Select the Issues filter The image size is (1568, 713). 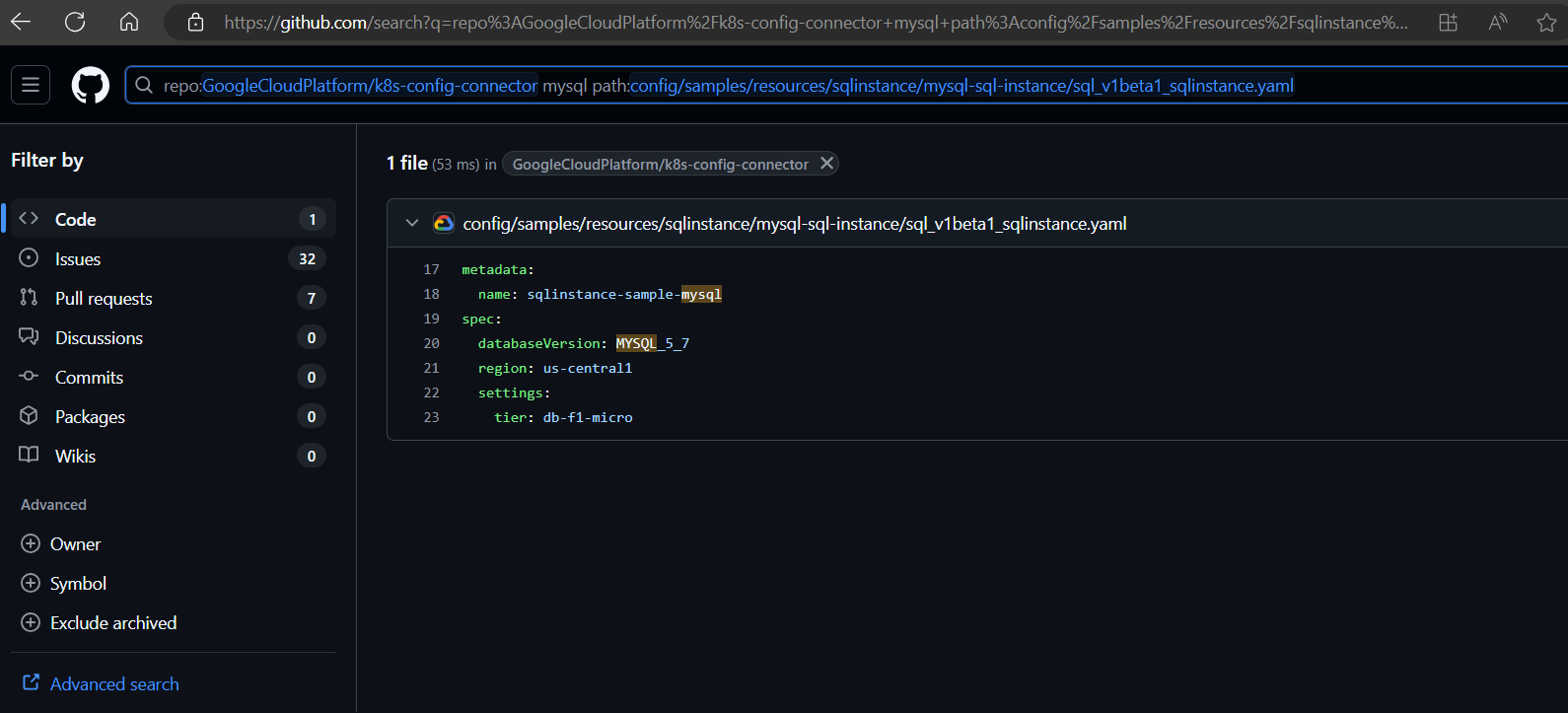174,258
